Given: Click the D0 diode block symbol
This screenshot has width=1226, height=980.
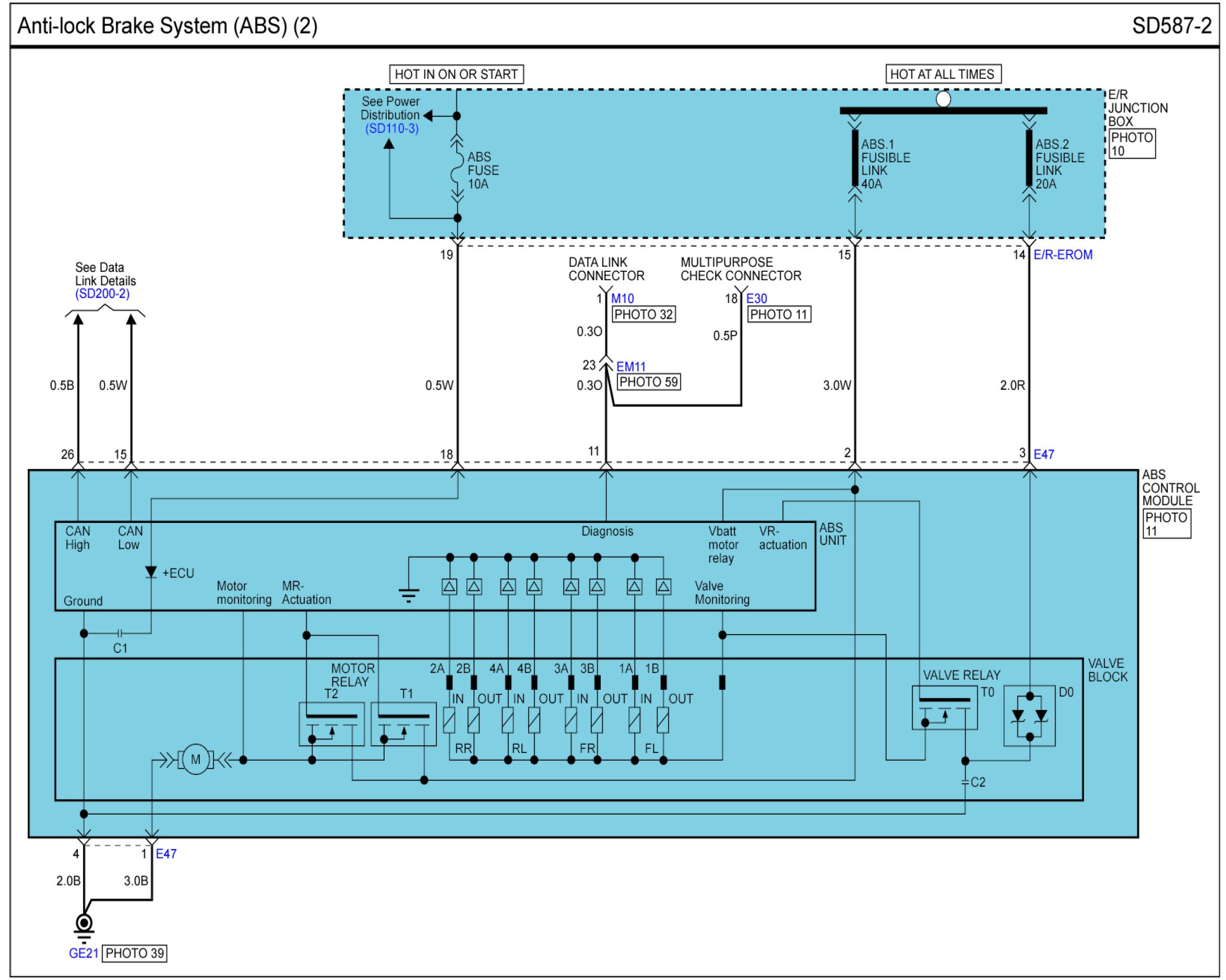Looking at the screenshot, I should point(1029,715).
